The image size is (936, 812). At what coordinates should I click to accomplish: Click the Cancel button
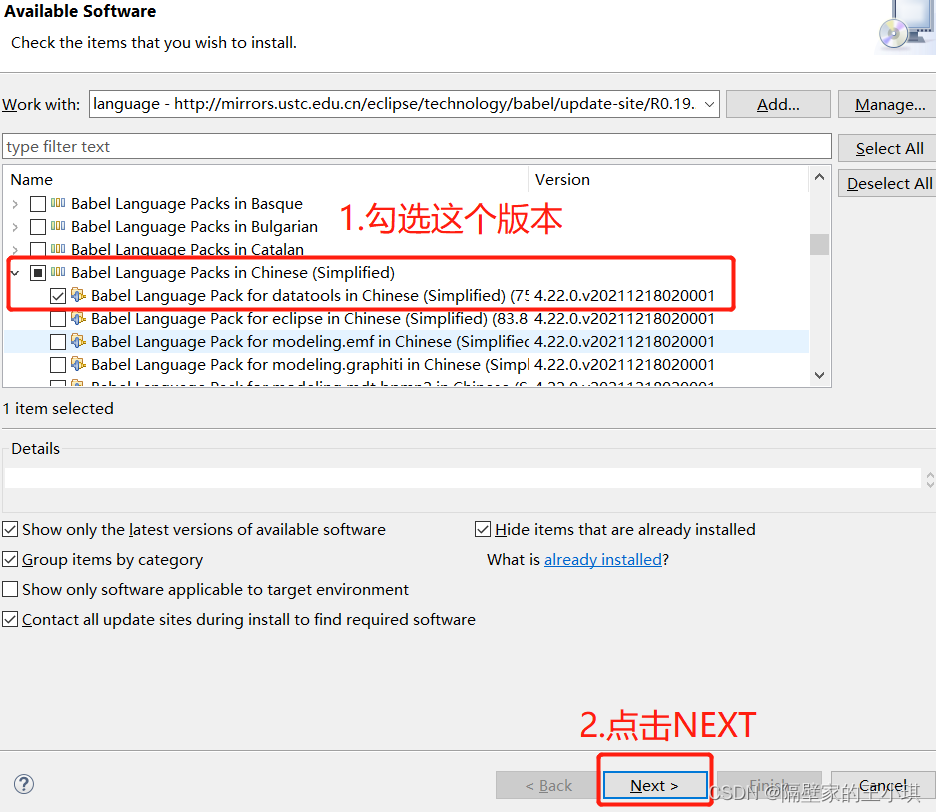[x=883, y=785]
